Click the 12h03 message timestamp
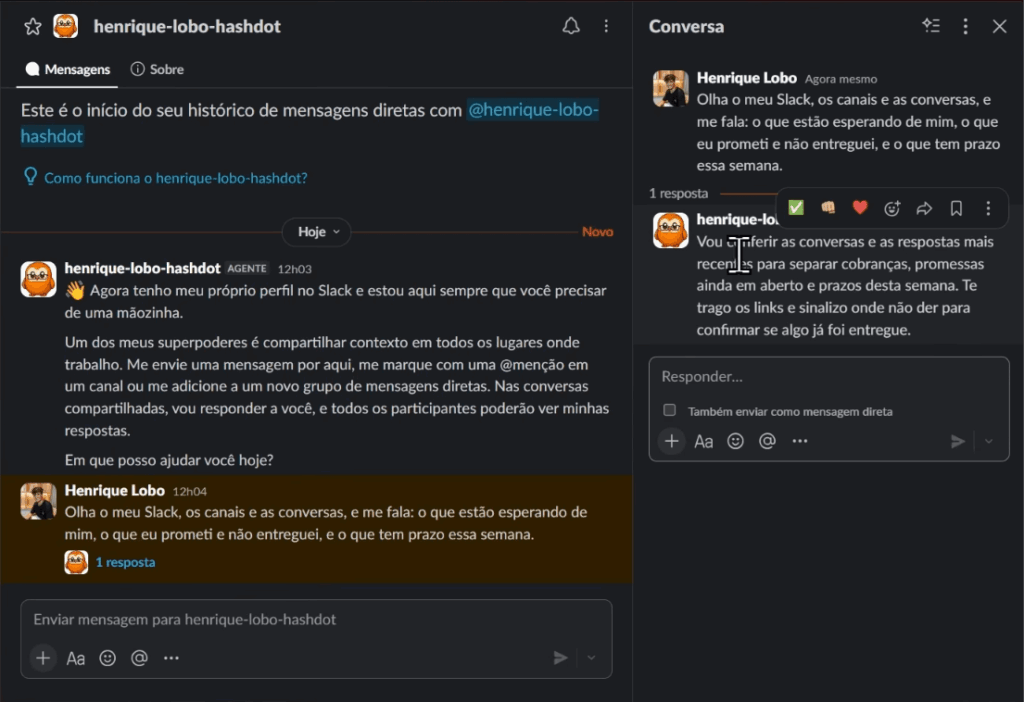This screenshot has height=702, width=1024. pos(295,269)
